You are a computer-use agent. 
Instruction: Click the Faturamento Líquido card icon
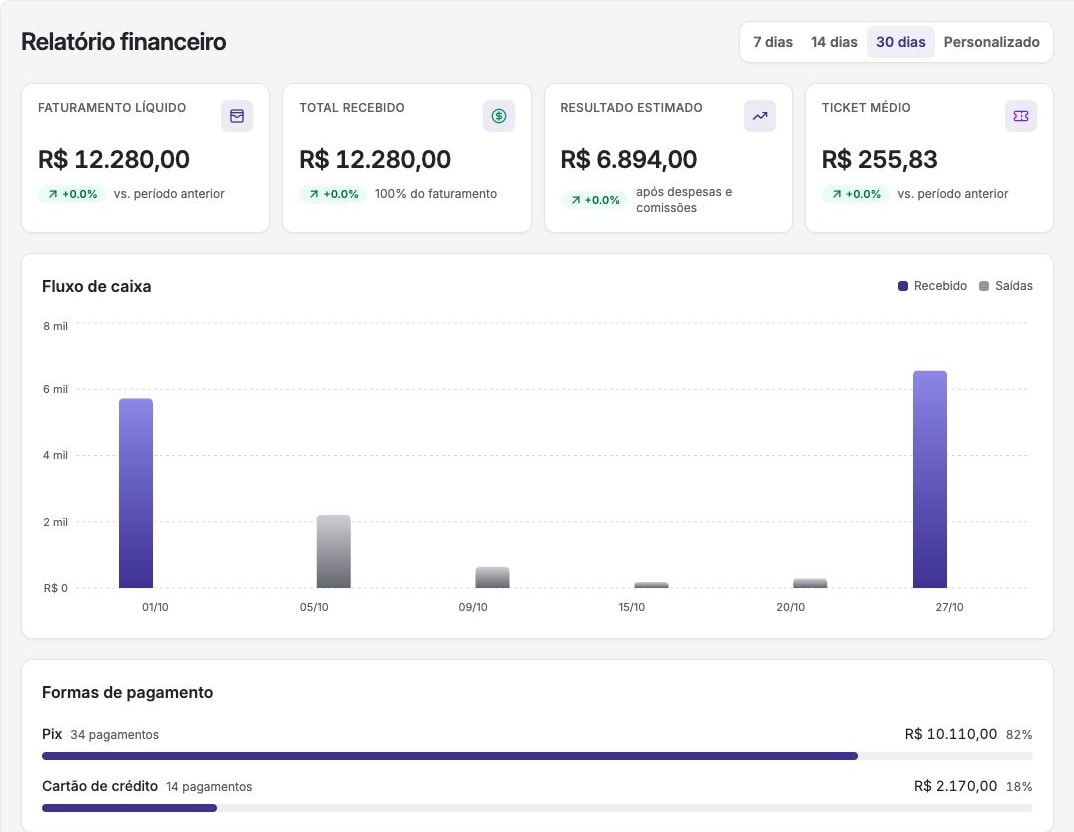point(237,116)
